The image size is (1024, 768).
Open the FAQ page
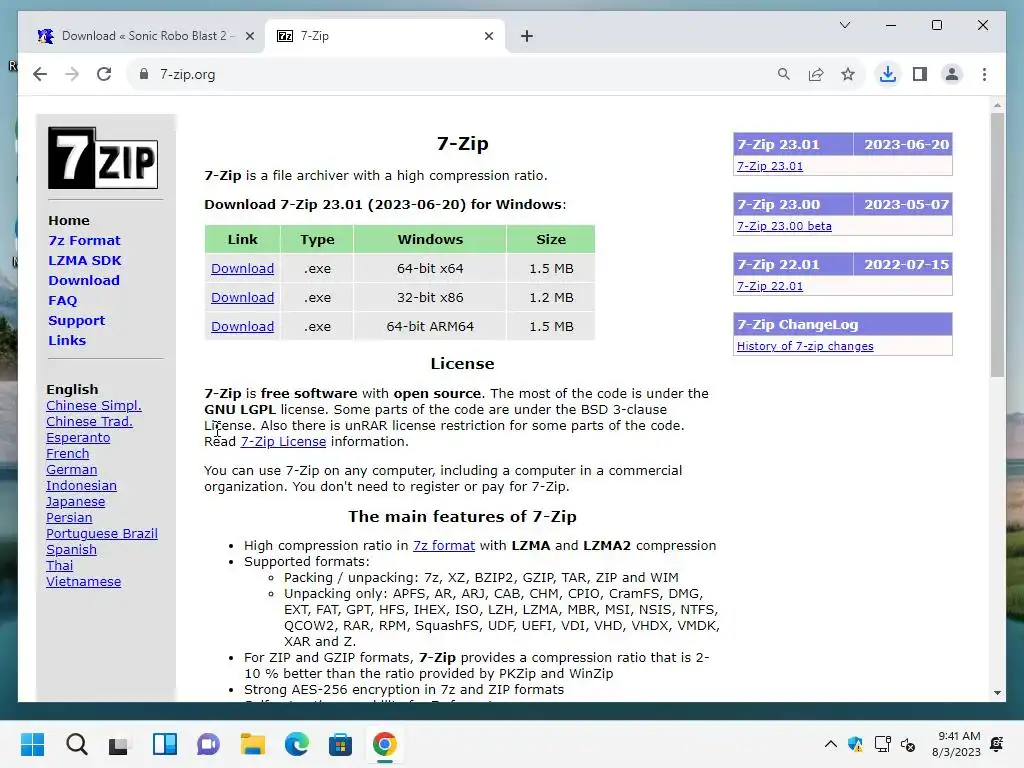(63, 300)
